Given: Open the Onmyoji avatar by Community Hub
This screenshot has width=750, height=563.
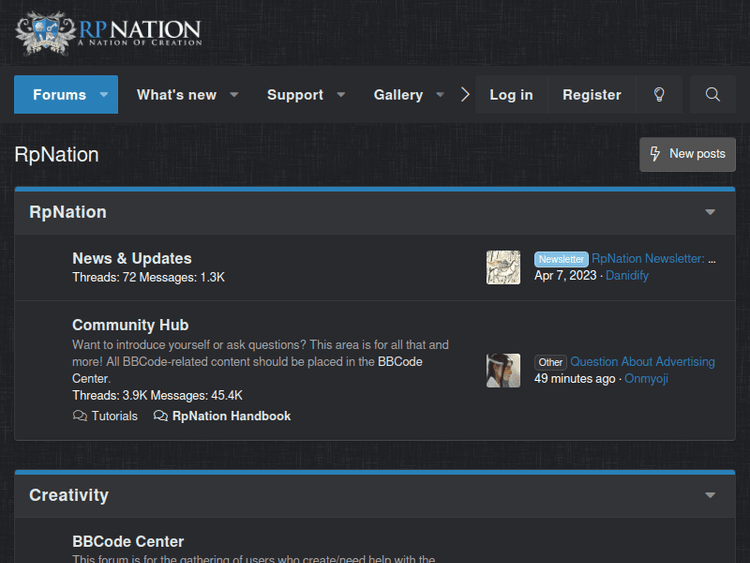Looking at the screenshot, I should (x=503, y=370).
